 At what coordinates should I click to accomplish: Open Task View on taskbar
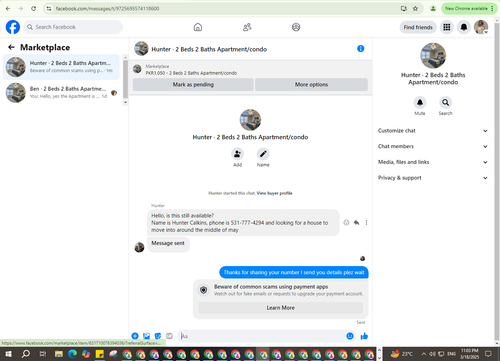click(43, 354)
